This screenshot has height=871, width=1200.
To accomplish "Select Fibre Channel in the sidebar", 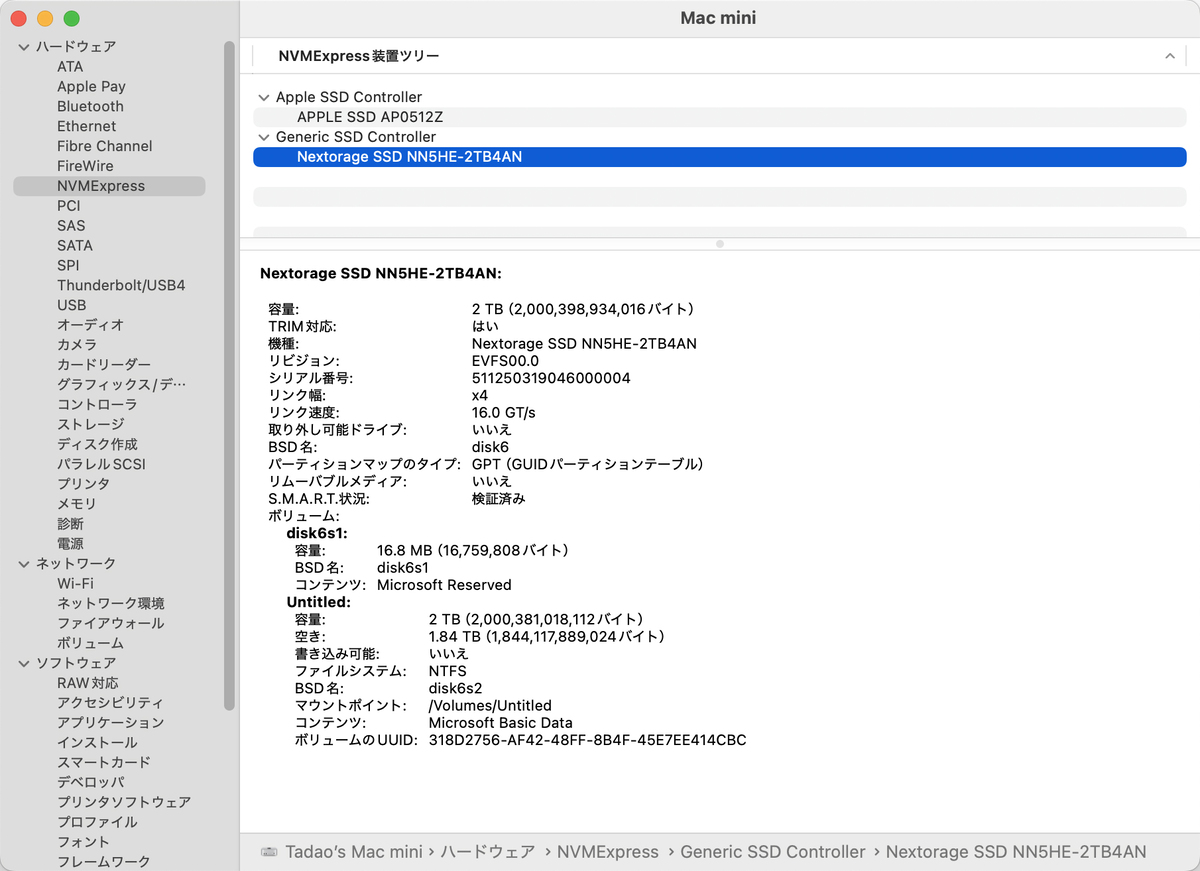I will click(x=104, y=147).
